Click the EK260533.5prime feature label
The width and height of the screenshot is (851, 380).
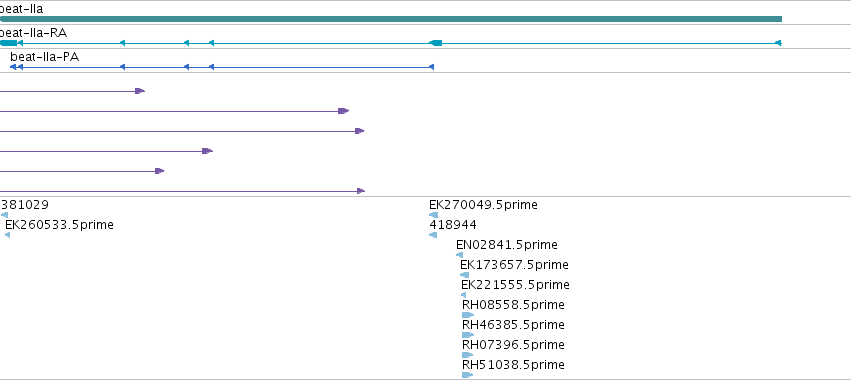(59, 225)
